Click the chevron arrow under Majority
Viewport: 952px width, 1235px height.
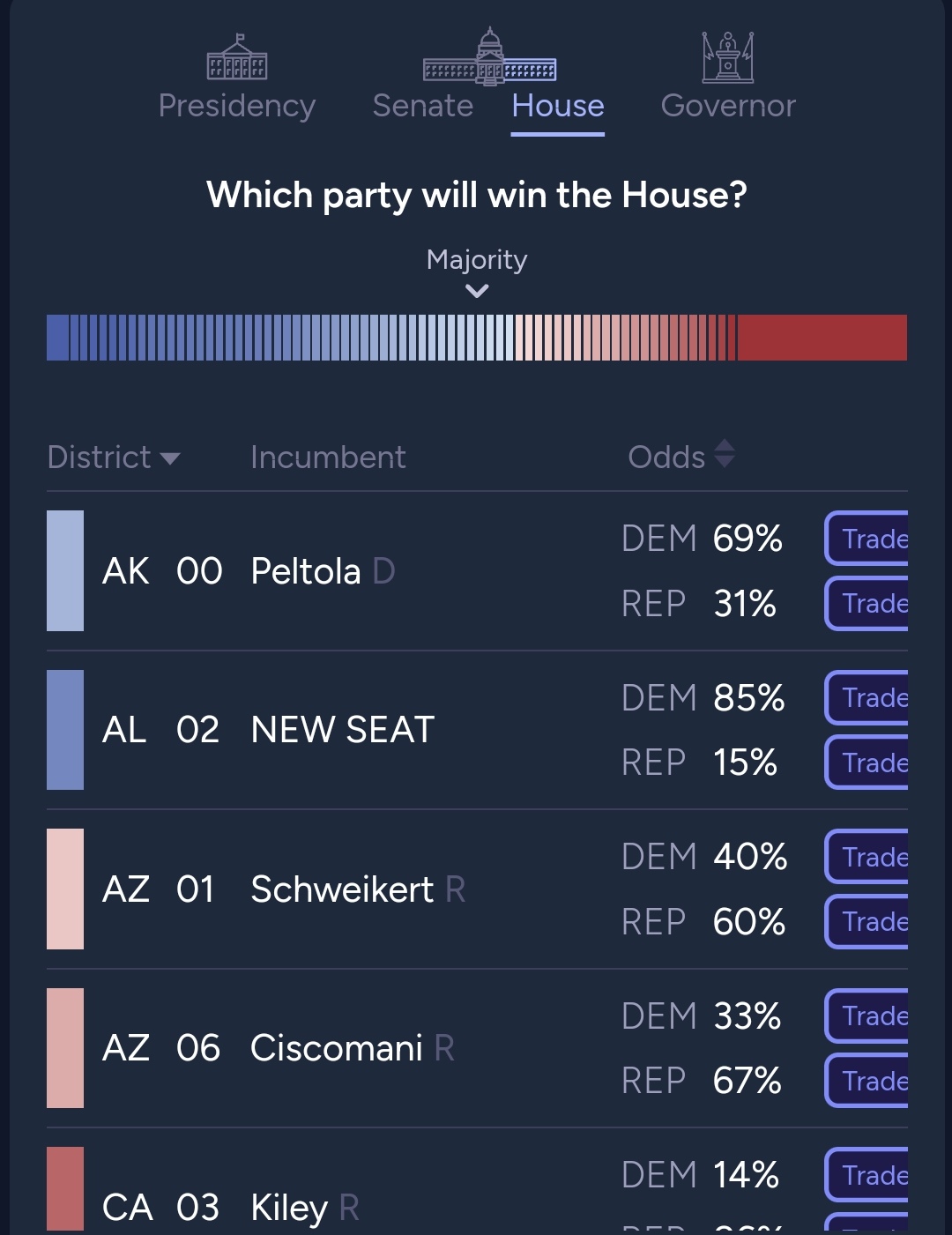click(x=477, y=291)
